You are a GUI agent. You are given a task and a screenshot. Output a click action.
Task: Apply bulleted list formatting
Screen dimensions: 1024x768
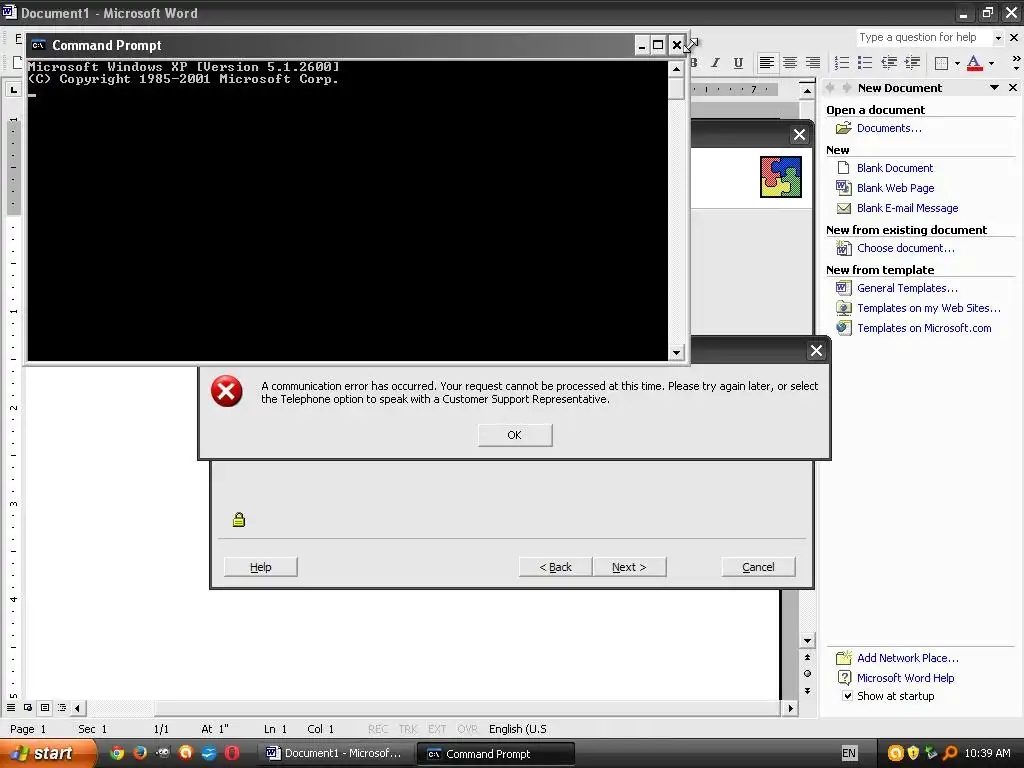[865, 63]
